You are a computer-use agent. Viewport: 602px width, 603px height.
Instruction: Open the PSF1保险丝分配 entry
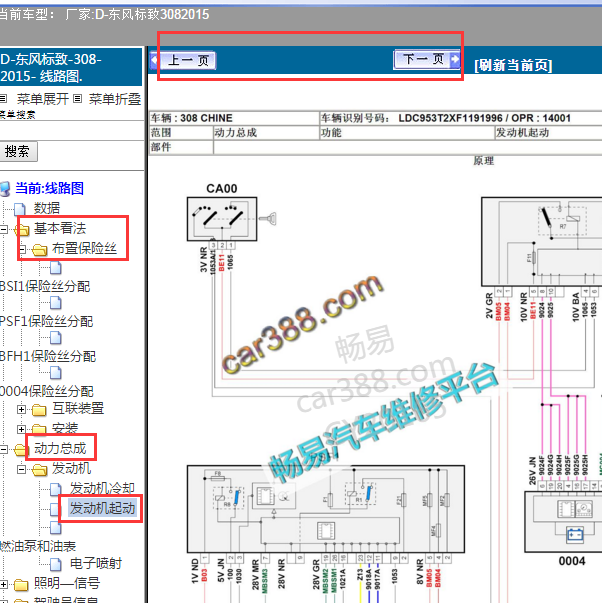click(x=47, y=321)
